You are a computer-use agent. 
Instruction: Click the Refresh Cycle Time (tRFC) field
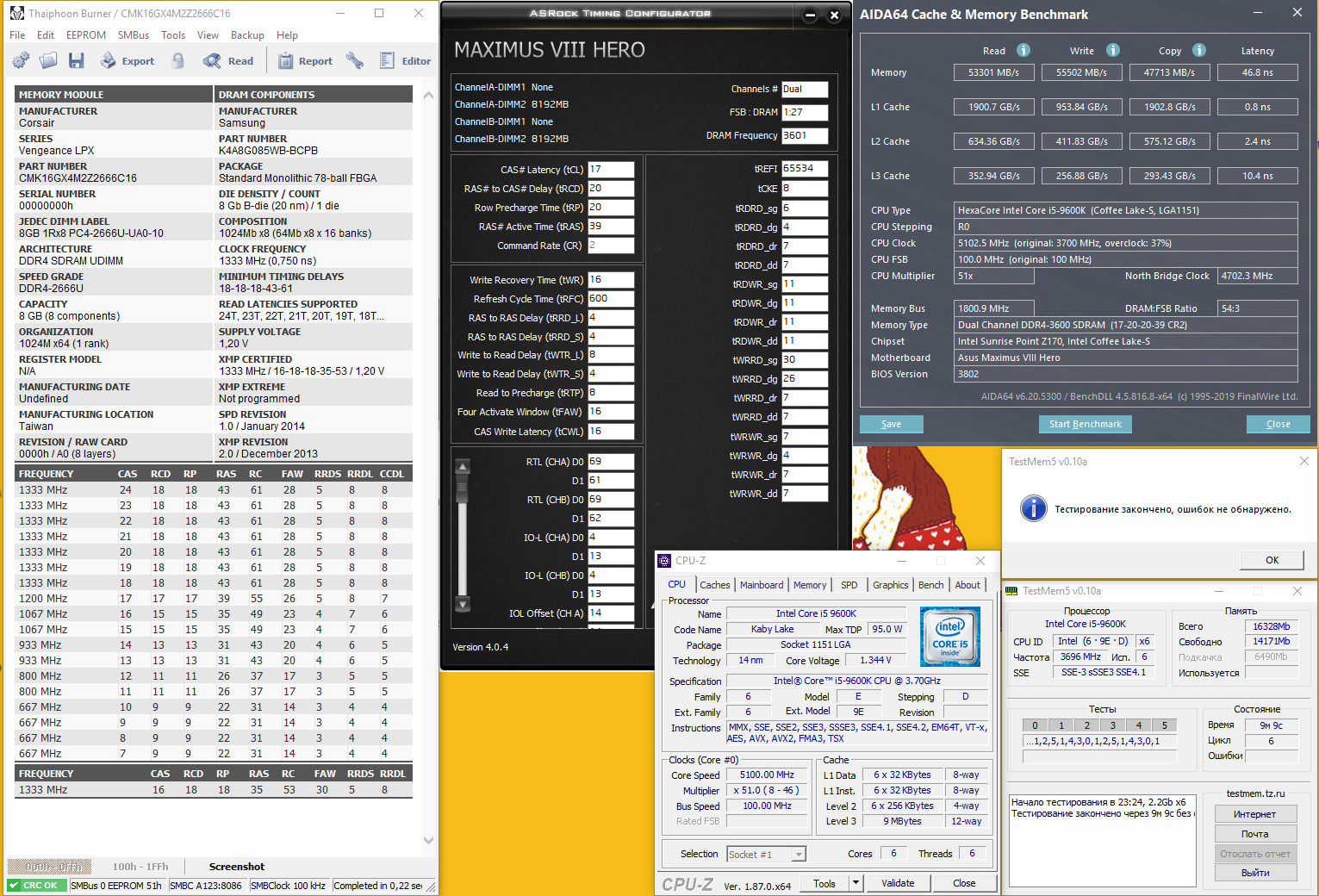click(x=611, y=299)
